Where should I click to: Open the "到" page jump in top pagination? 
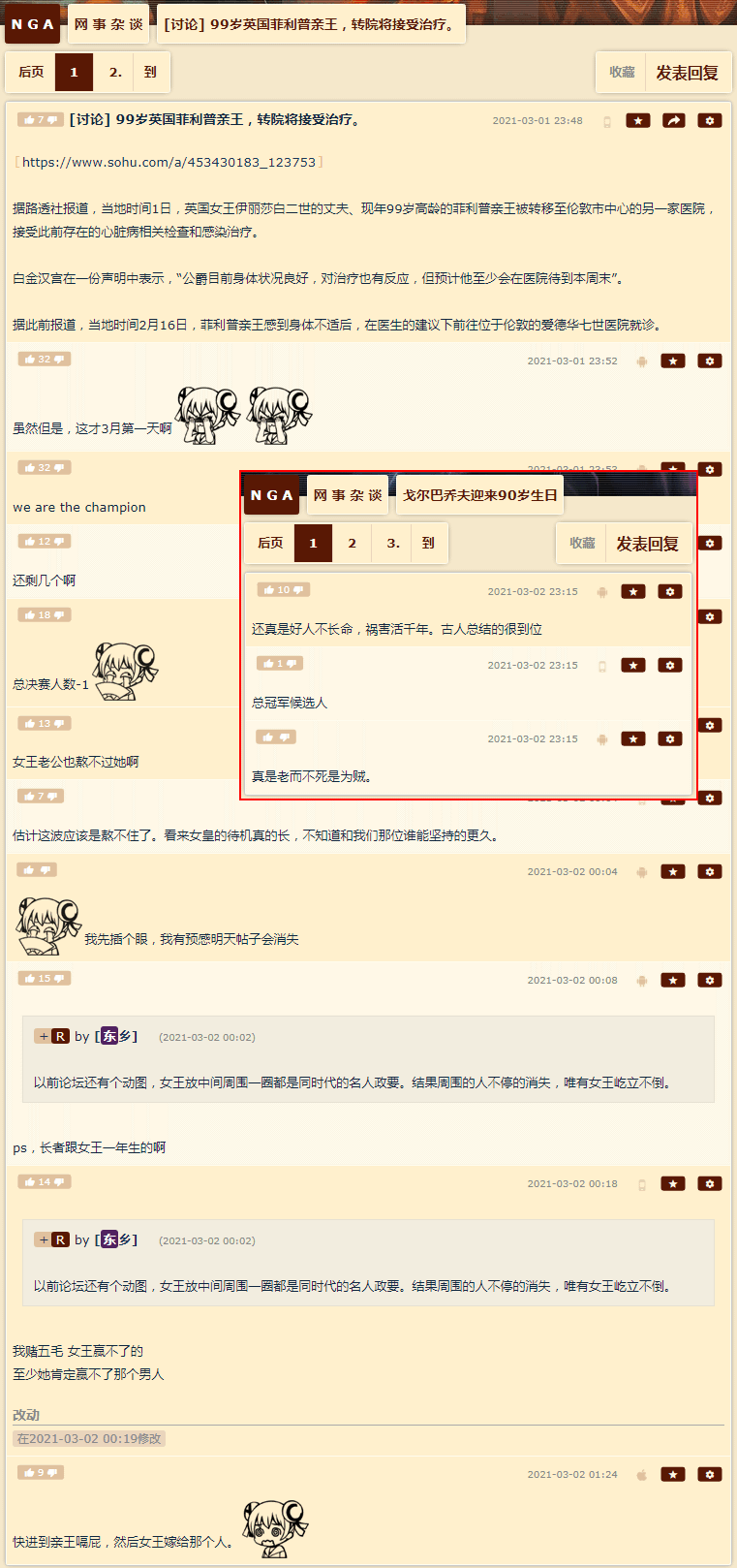[x=150, y=72]
